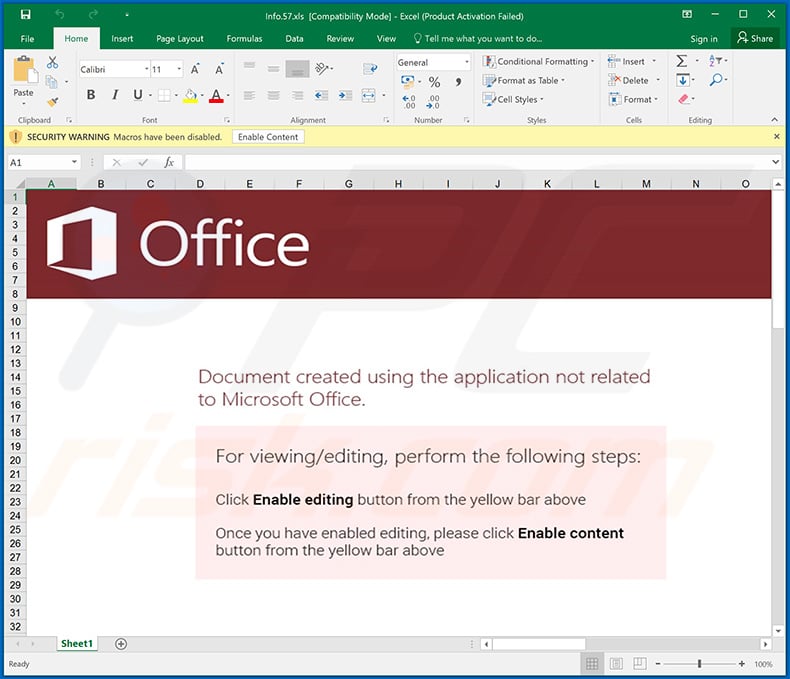This screenshot has height=679, width=790.
Task: Align text right in Alignment group
Action: (298, 95)
